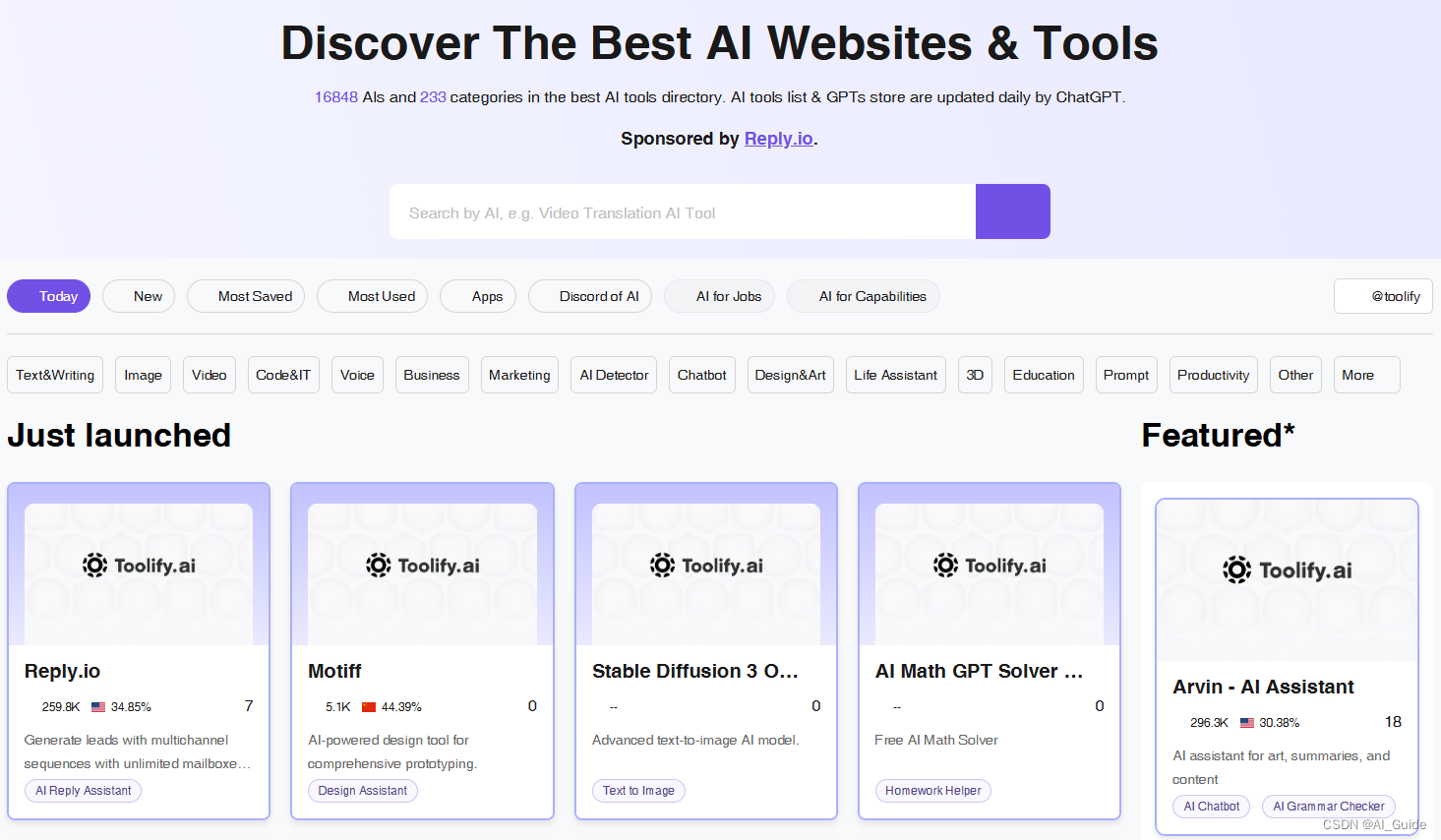Choose the Design&Art category
Image resolution: width=1441 pixels, height=840 pixels.
coord(791,375)
